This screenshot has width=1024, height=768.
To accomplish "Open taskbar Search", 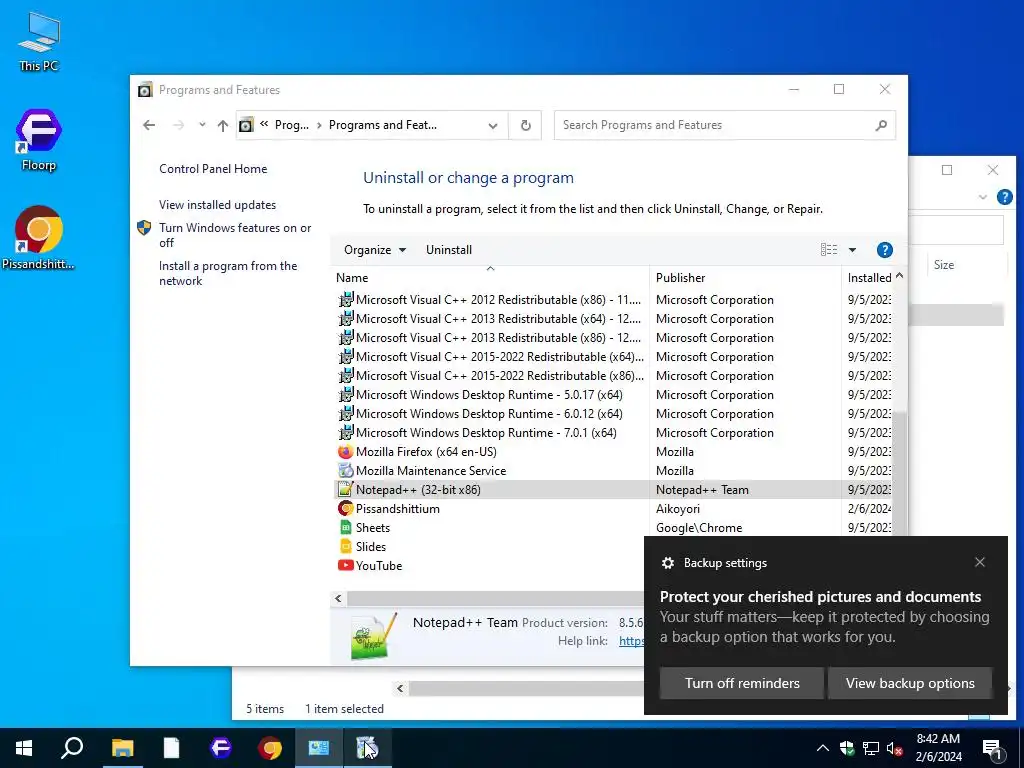I will pos(72,748).
